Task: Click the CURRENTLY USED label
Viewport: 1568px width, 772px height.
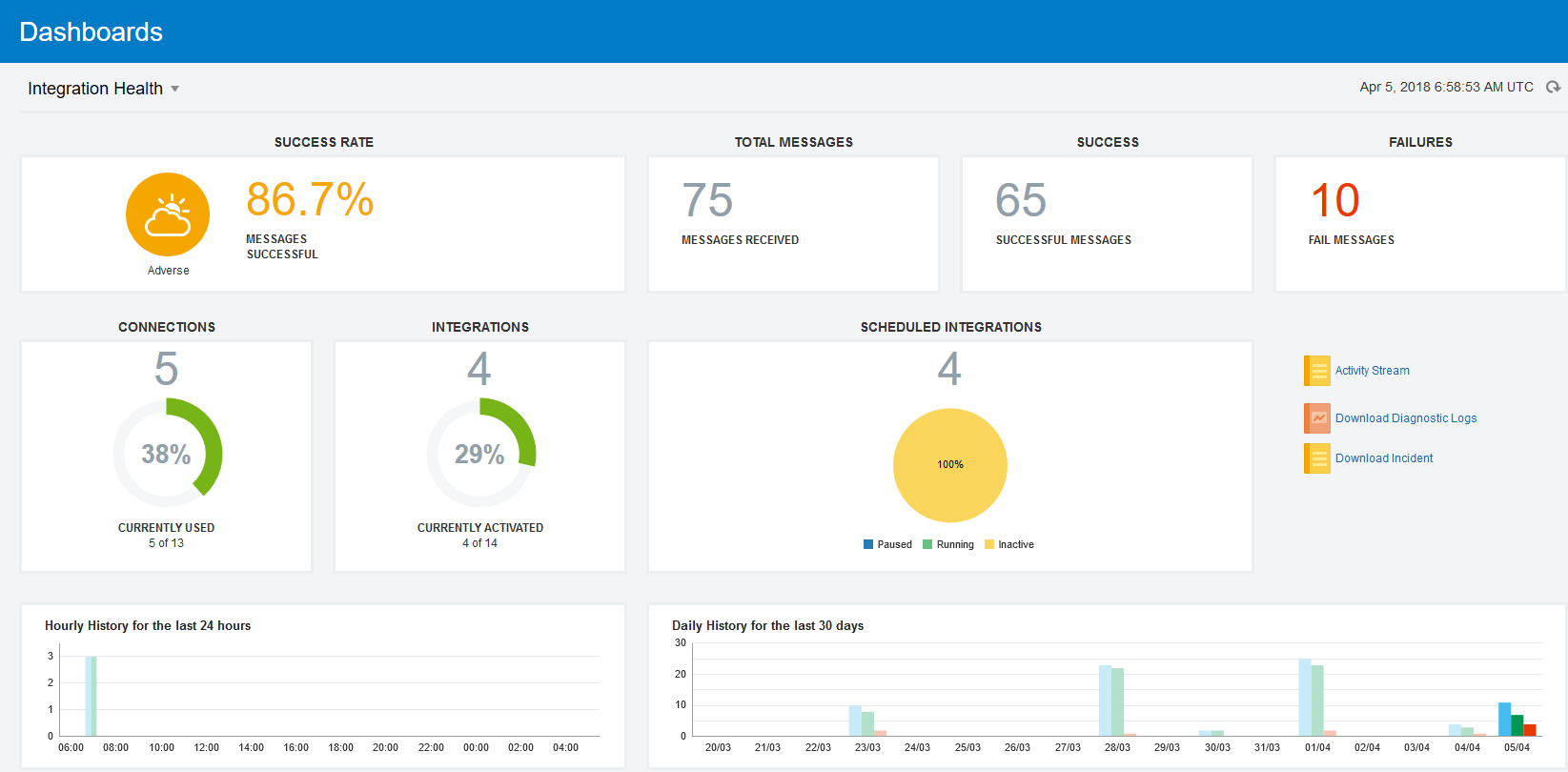Action: [x=166, y=528]
